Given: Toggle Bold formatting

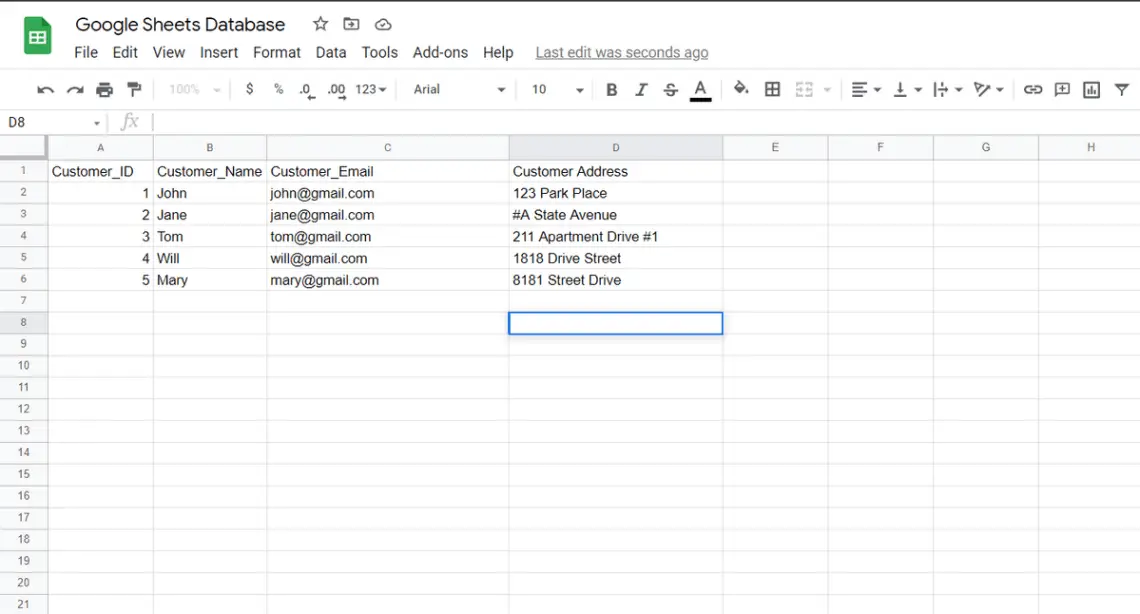Looking at the screenshot, I should pos(611,90).
